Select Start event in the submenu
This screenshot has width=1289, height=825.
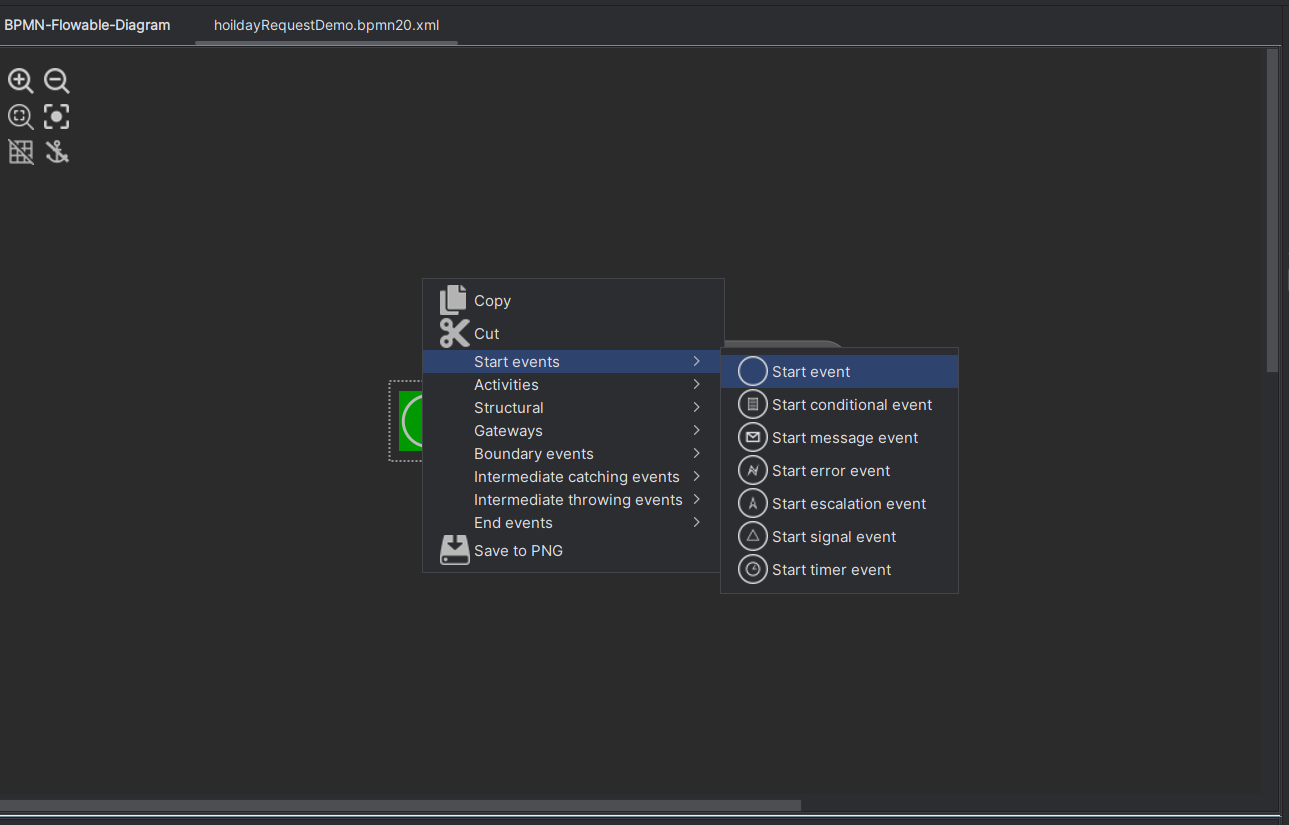tap(840, 372)
